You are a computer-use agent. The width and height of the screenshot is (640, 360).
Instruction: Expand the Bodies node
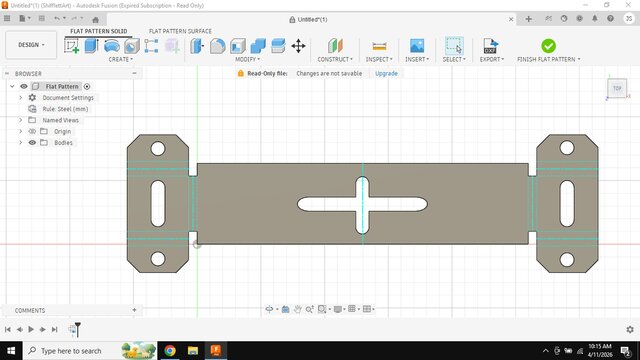point(20,142)
